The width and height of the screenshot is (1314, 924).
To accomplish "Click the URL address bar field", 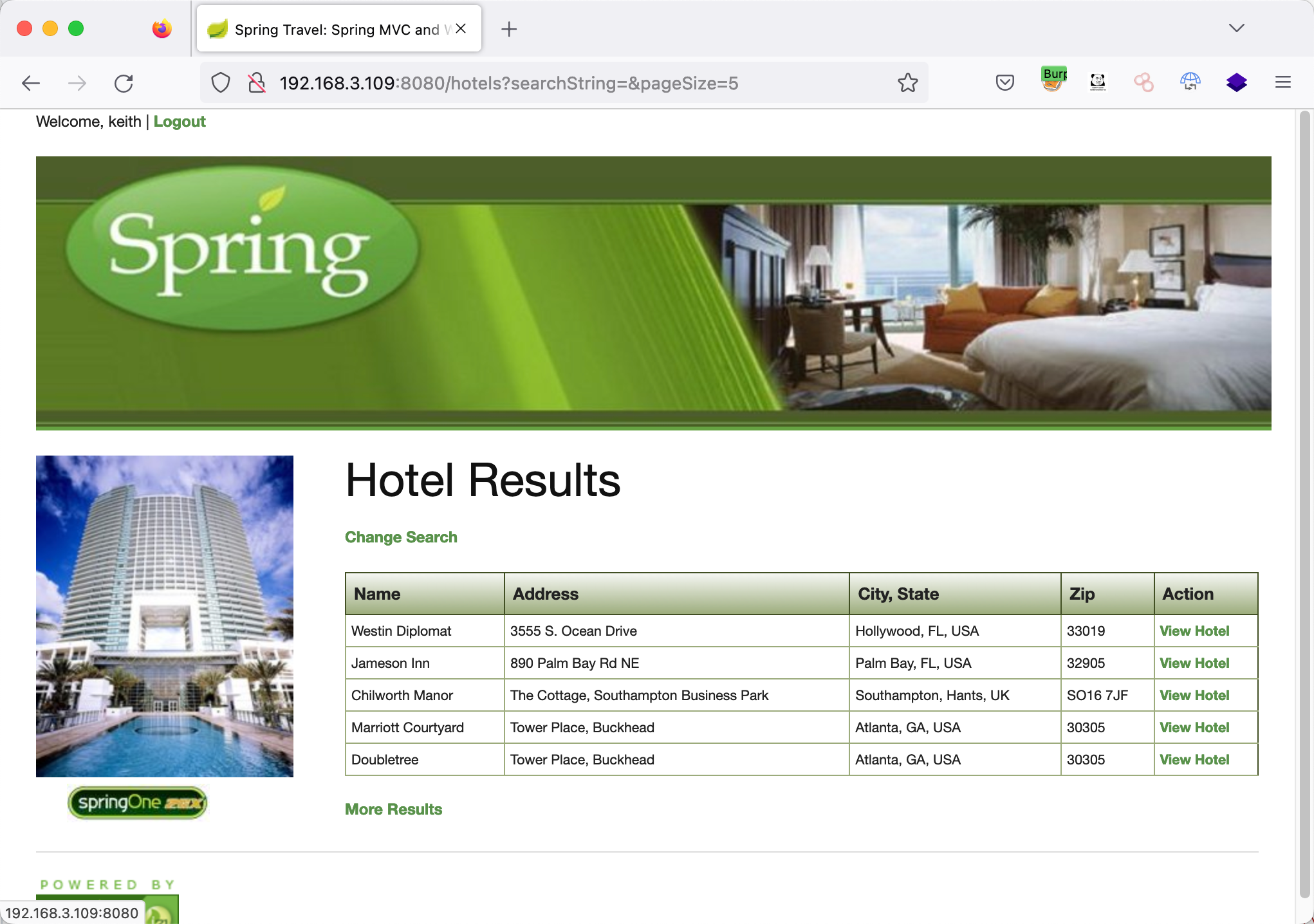I will click(508, 83).
